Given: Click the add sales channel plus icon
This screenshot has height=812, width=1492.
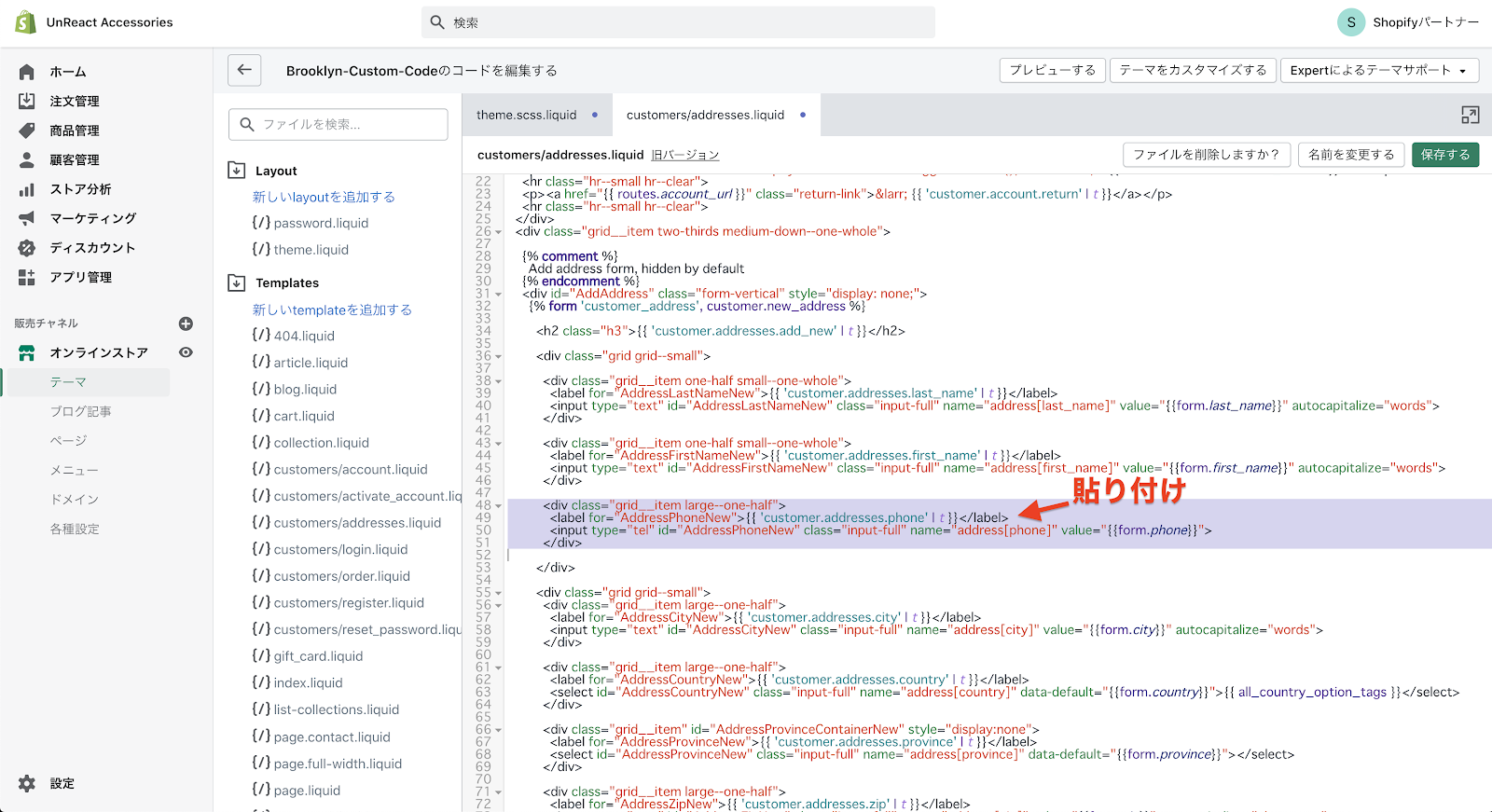Looking at the screenshot, I should click(186, 323).
